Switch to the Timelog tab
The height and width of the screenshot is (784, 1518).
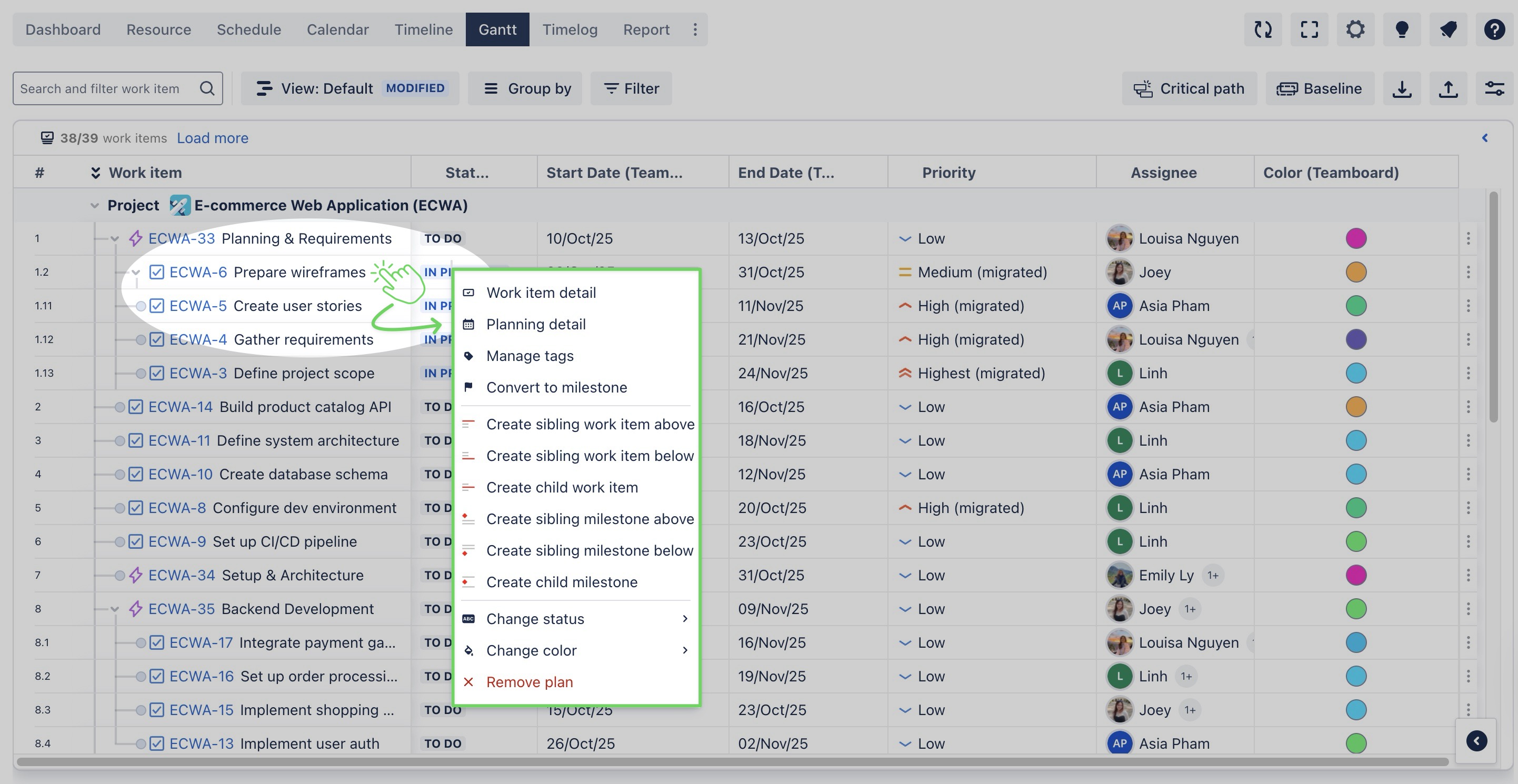coord(570,29)
